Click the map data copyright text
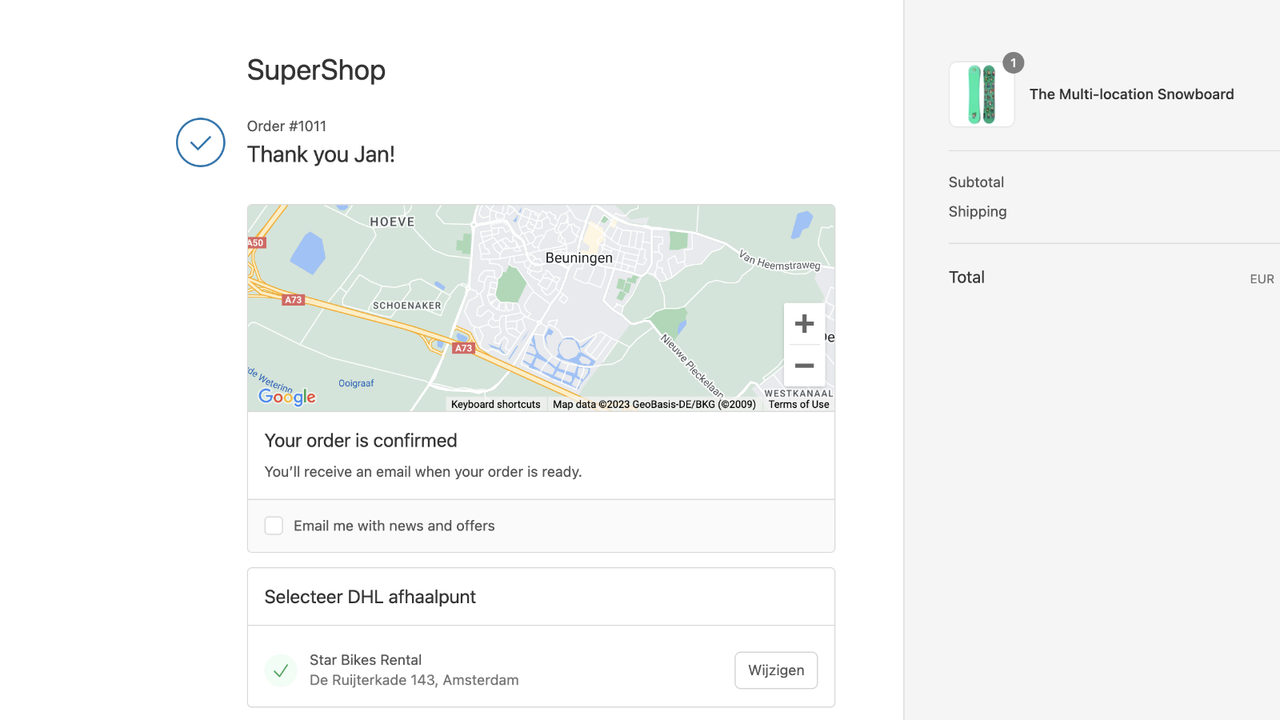 pyautogui.click(x=654, y=404)
